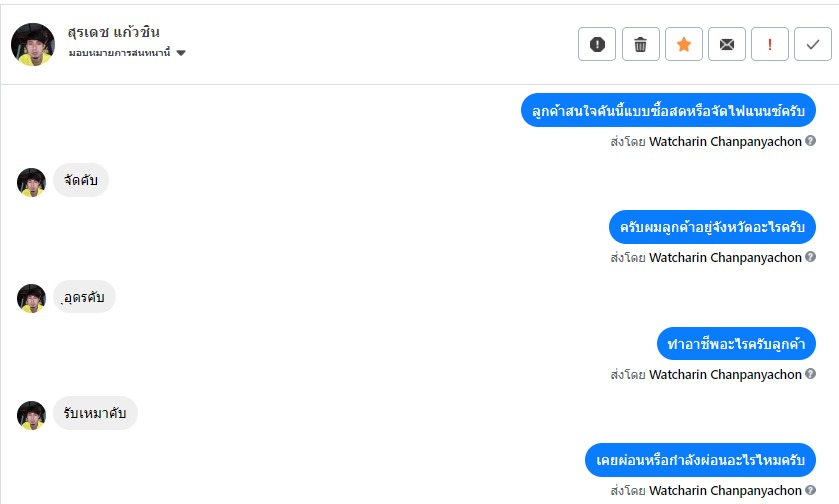This screenshot has height=504, width=839.
Task: Click help icon under the ทำอาชีพอะไร message
Action: (811, 374)
